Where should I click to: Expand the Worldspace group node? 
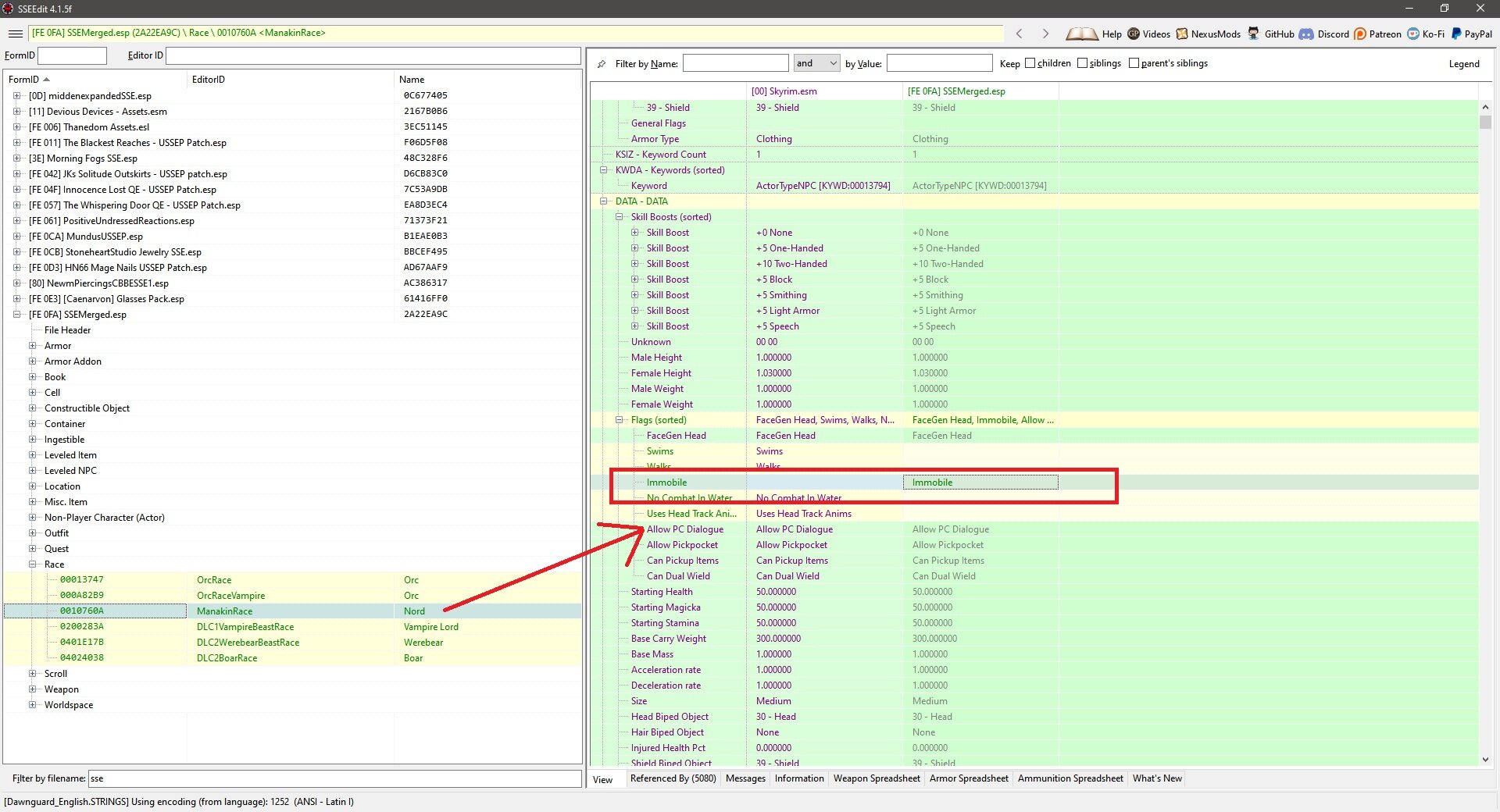(x=33, y=705)
